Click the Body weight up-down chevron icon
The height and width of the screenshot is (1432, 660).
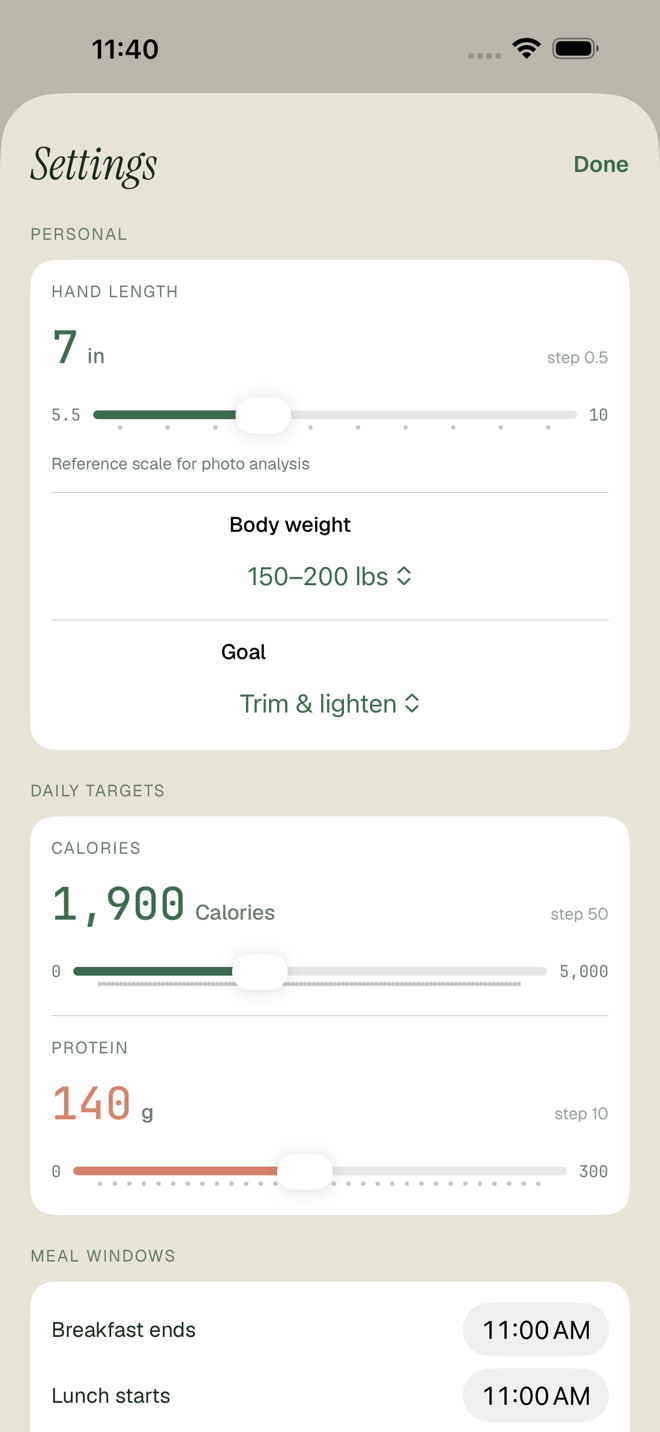(x=404, y=576)
